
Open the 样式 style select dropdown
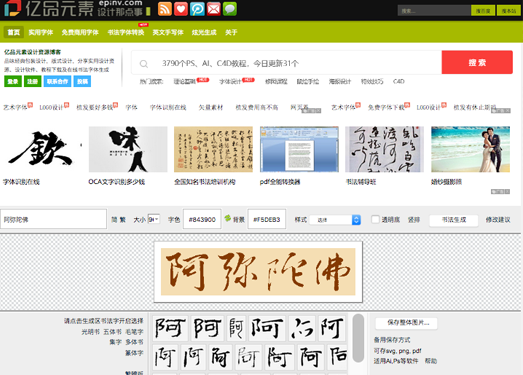click(x=335, y=220)
